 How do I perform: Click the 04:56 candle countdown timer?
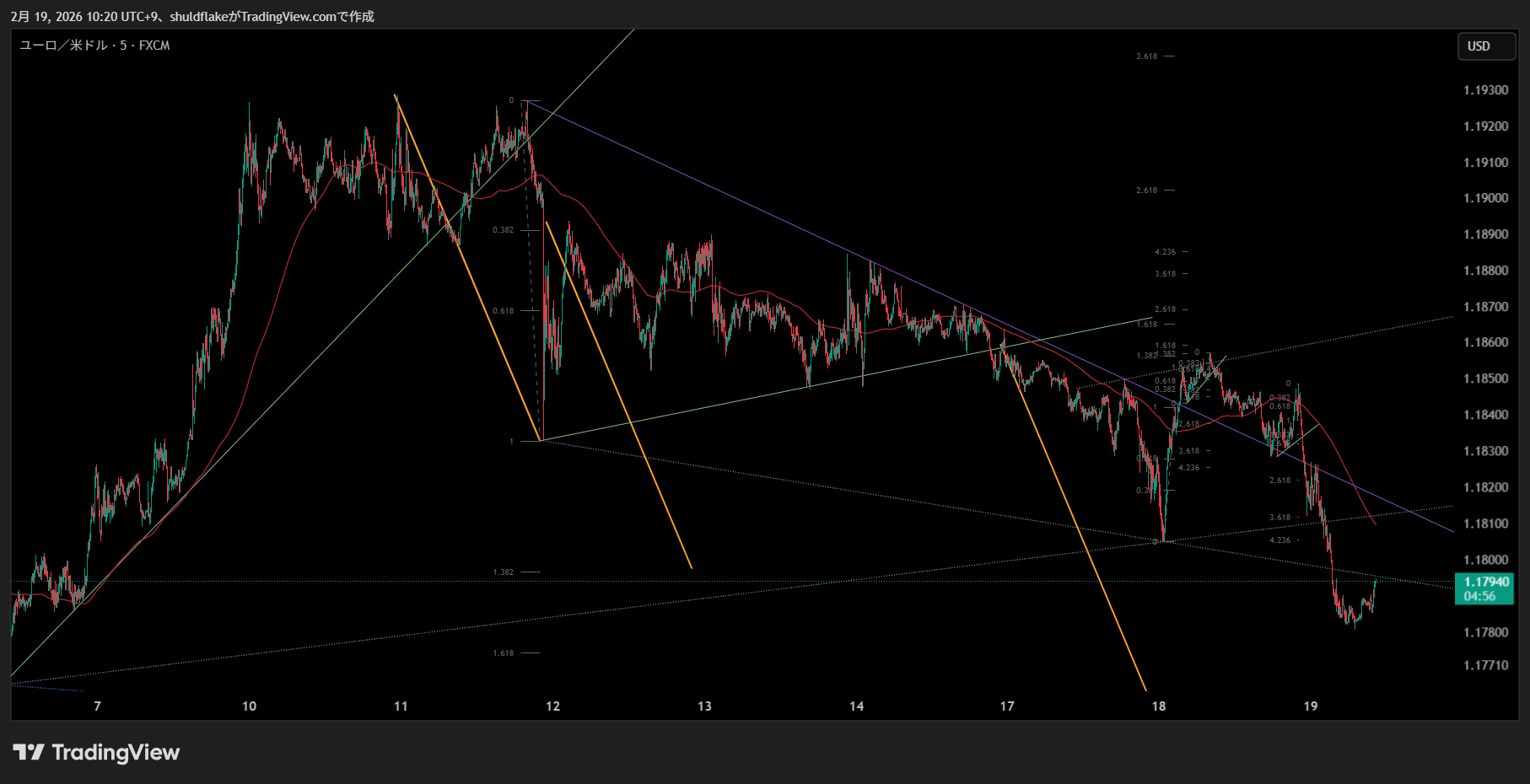(x=1480, y=597)
